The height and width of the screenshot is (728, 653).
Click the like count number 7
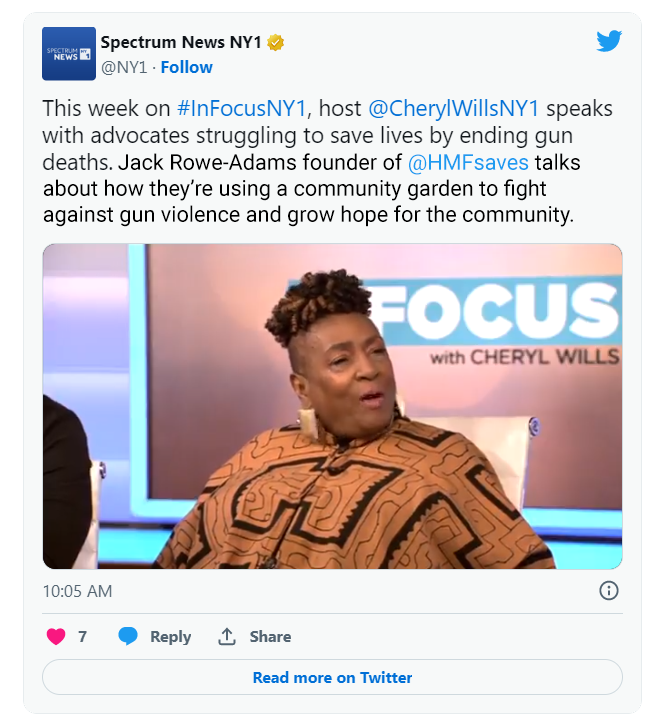click(83, 637)
